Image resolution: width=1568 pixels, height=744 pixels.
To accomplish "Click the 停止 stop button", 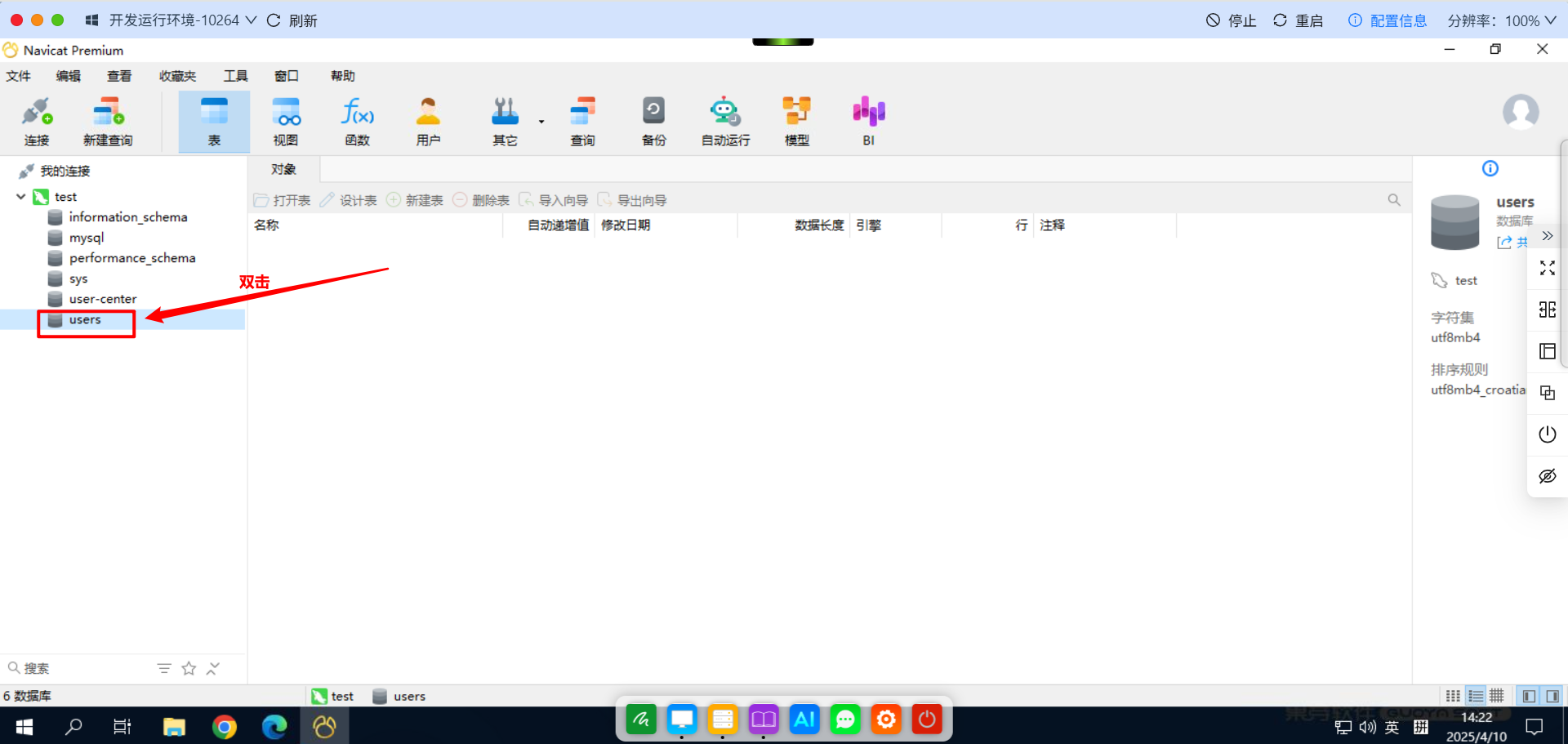I will 1232,20.
